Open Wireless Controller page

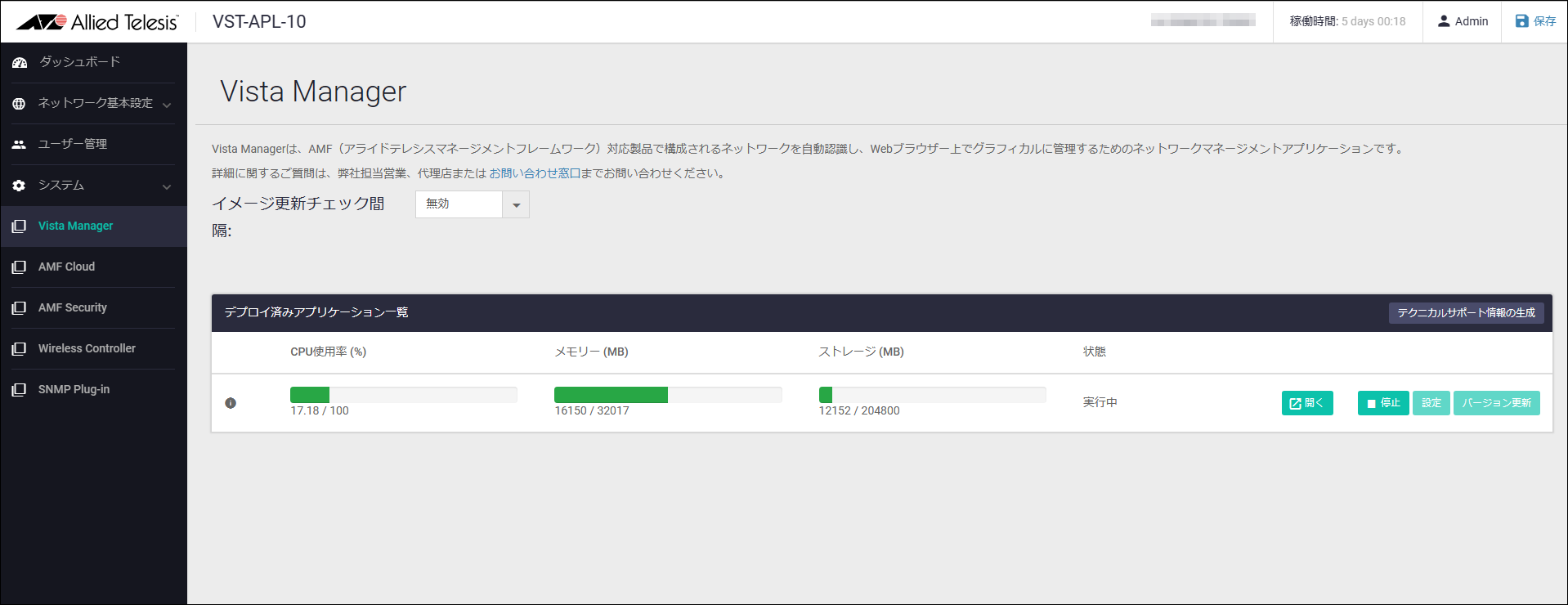click(87, 348)
